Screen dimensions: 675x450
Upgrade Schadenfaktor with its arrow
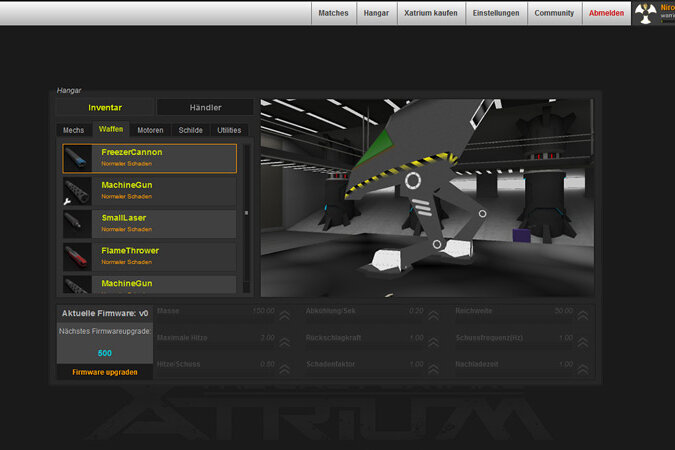click(433, 369)
